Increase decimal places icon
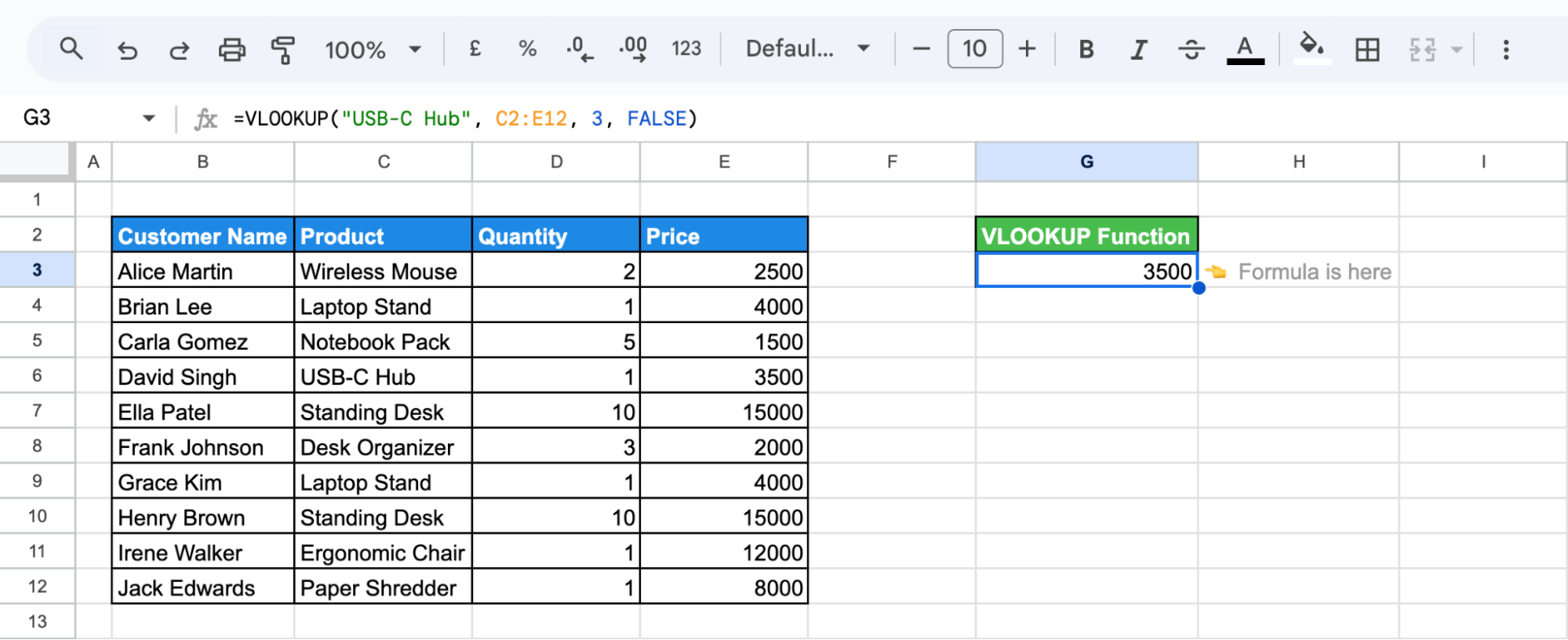Image resolution: width=1568 pixels, height=640 pixels. point(633,49)
